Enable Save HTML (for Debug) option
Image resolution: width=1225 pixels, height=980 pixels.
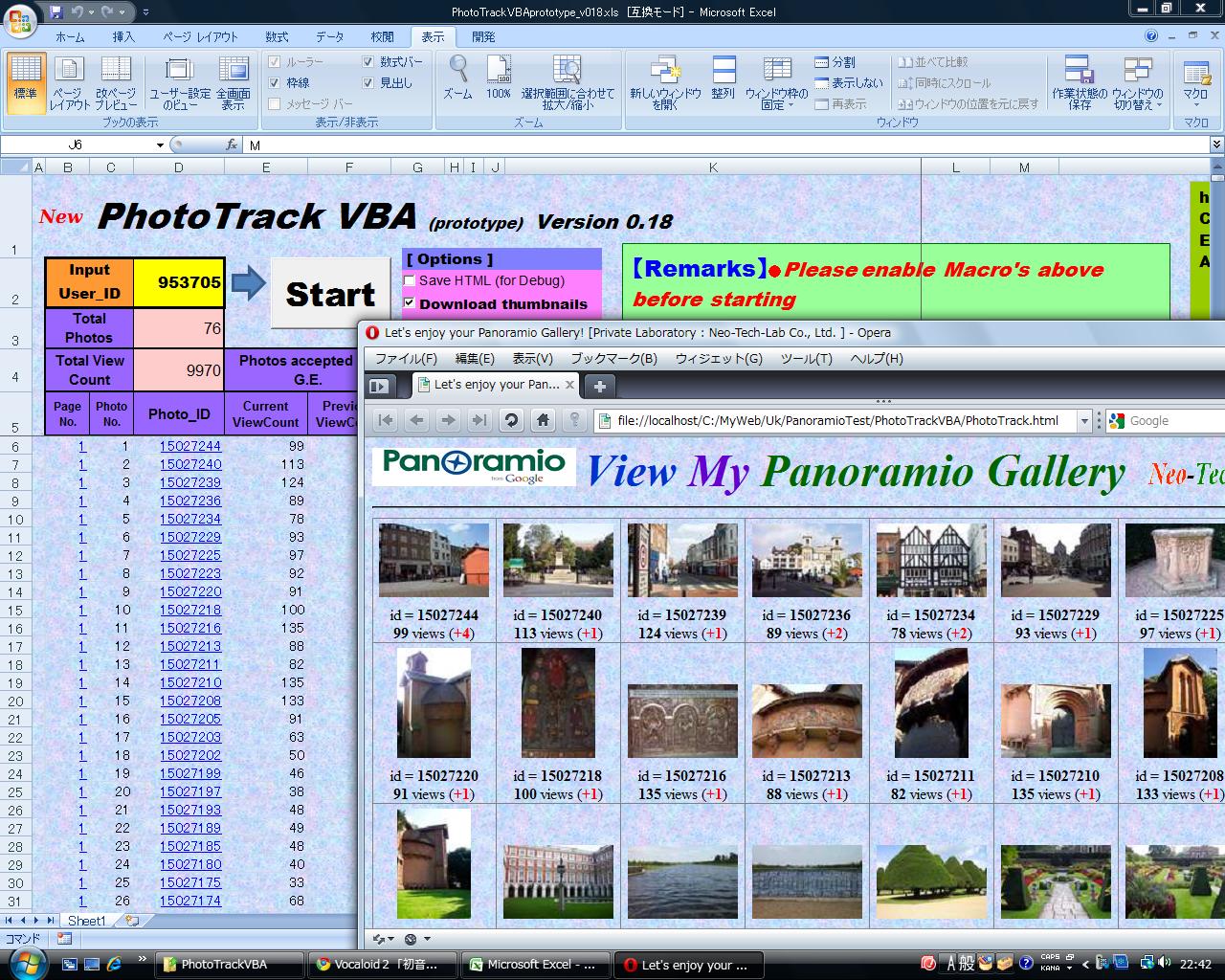[x=410, y=281]
